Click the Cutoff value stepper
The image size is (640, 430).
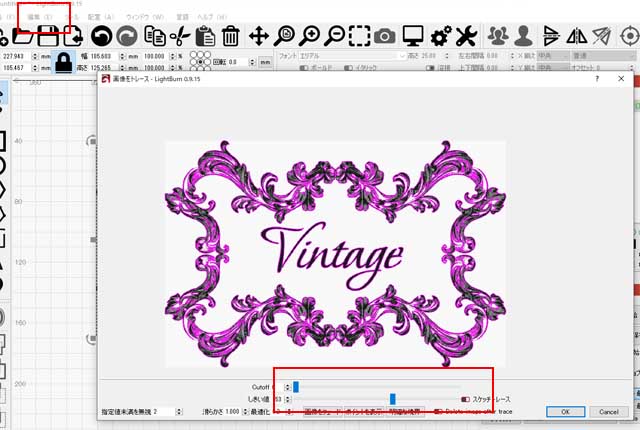coord(287,387)
